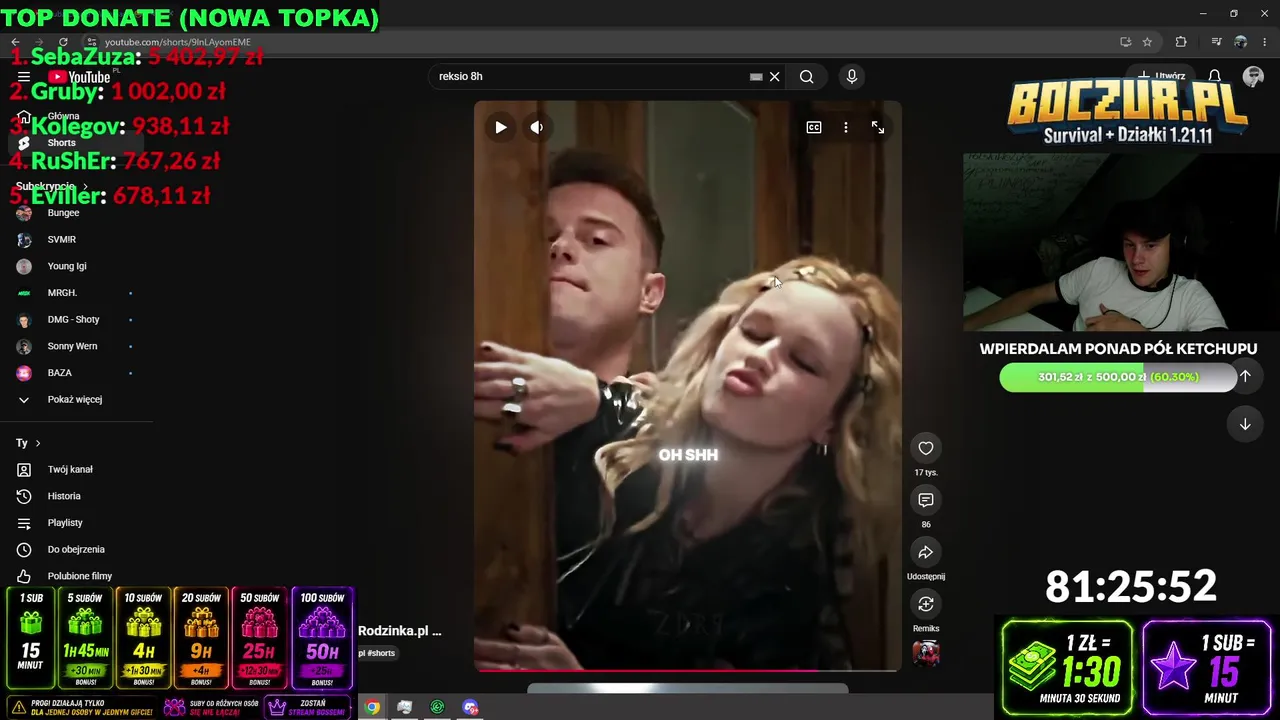Image resolution: width=1280 pixels, height=720 pixels.
Task: Open Do obejrzenia watch later list
Action: 75,550
